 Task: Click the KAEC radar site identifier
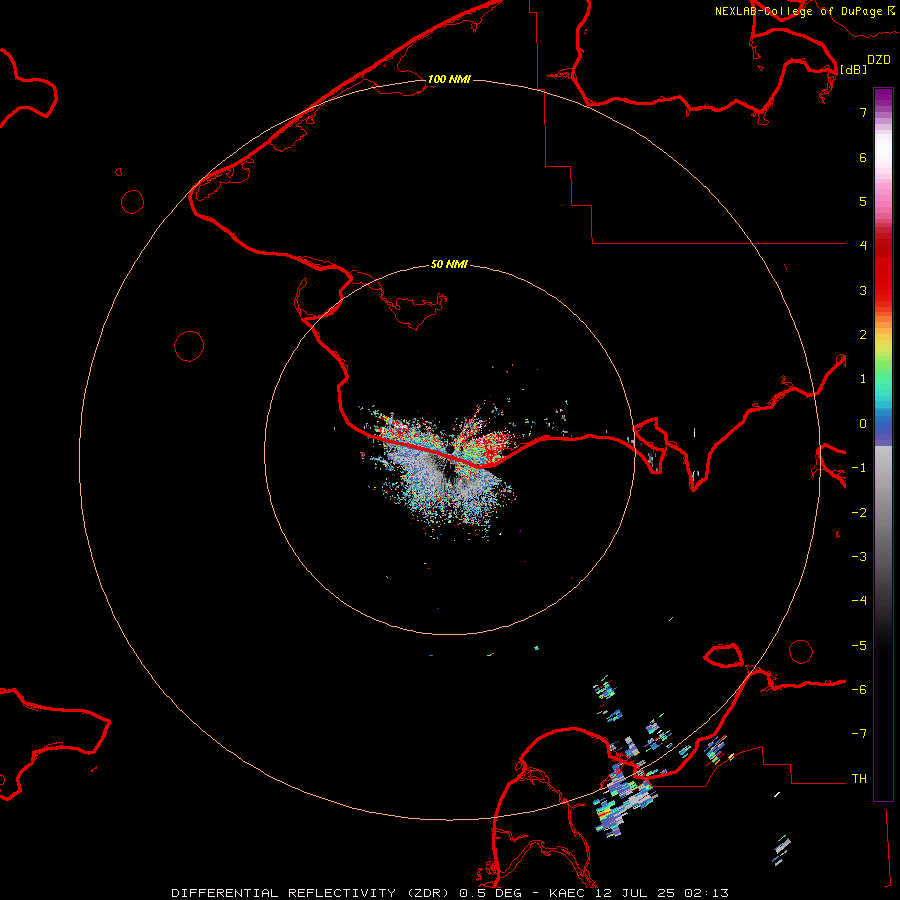(x=568, y=893)
